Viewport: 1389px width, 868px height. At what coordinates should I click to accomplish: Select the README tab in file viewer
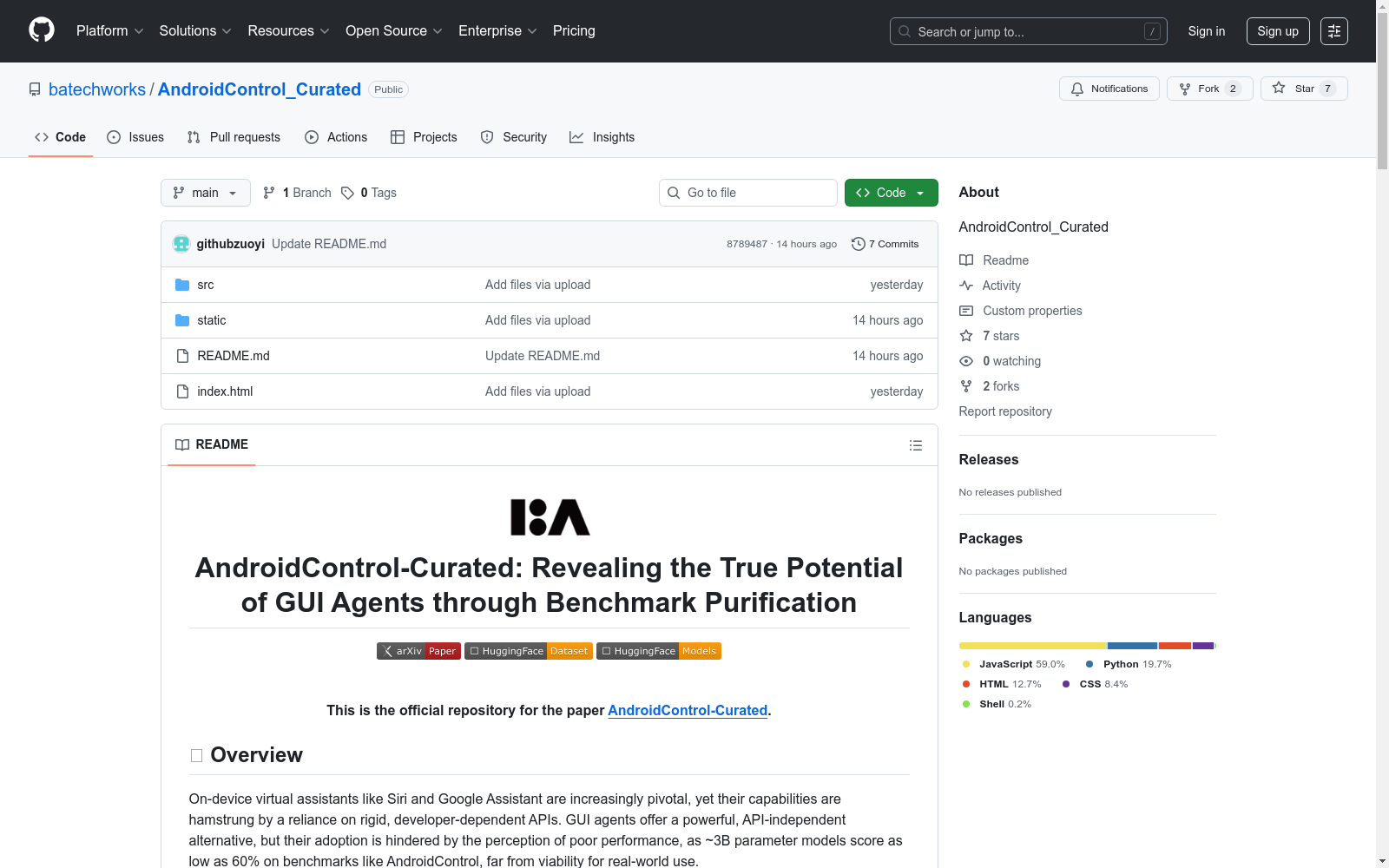click(212, 444)
